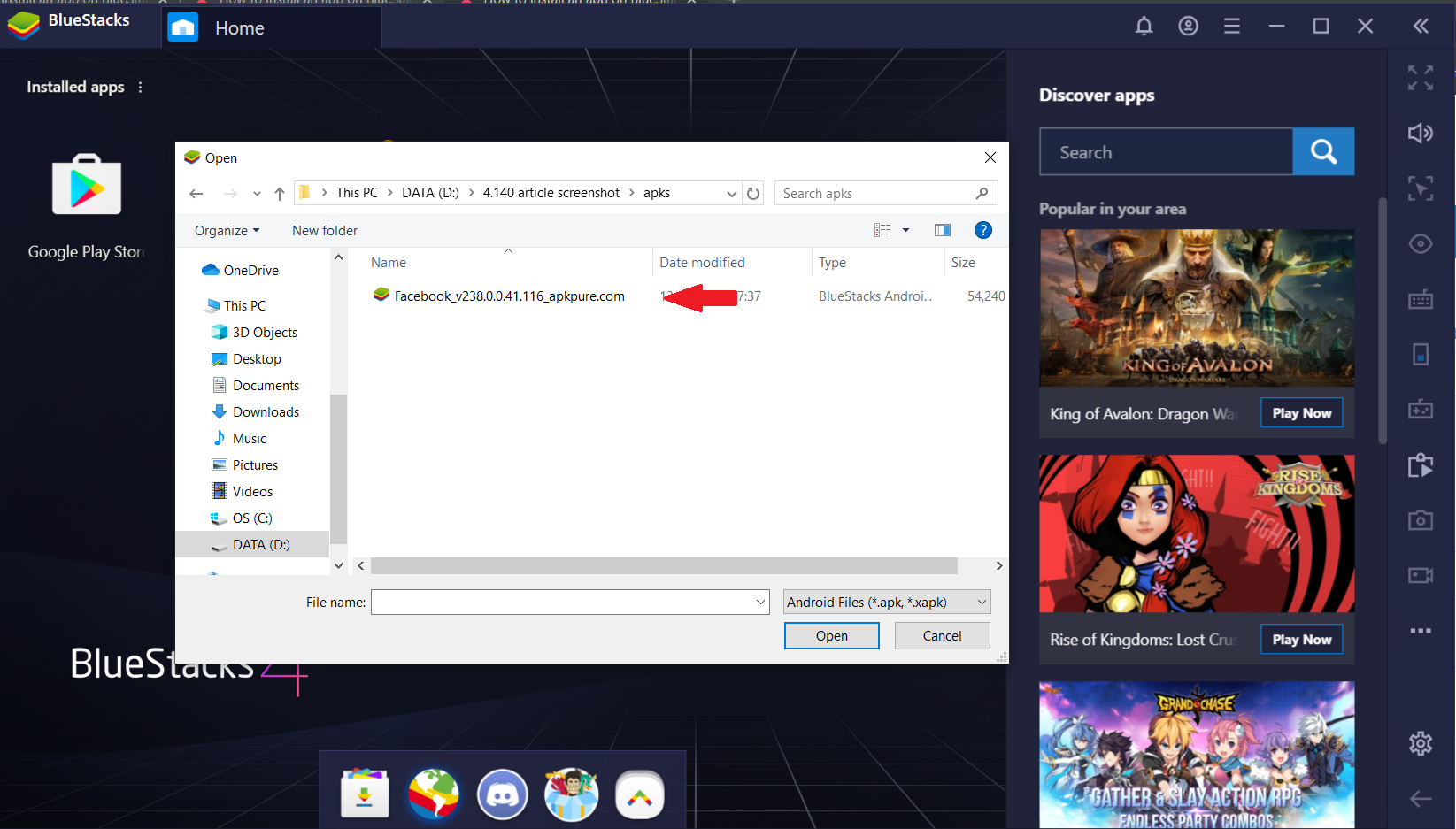Click the camera screenshot icon in sidebar
1456x829 pixels.
coord(1421,520)
